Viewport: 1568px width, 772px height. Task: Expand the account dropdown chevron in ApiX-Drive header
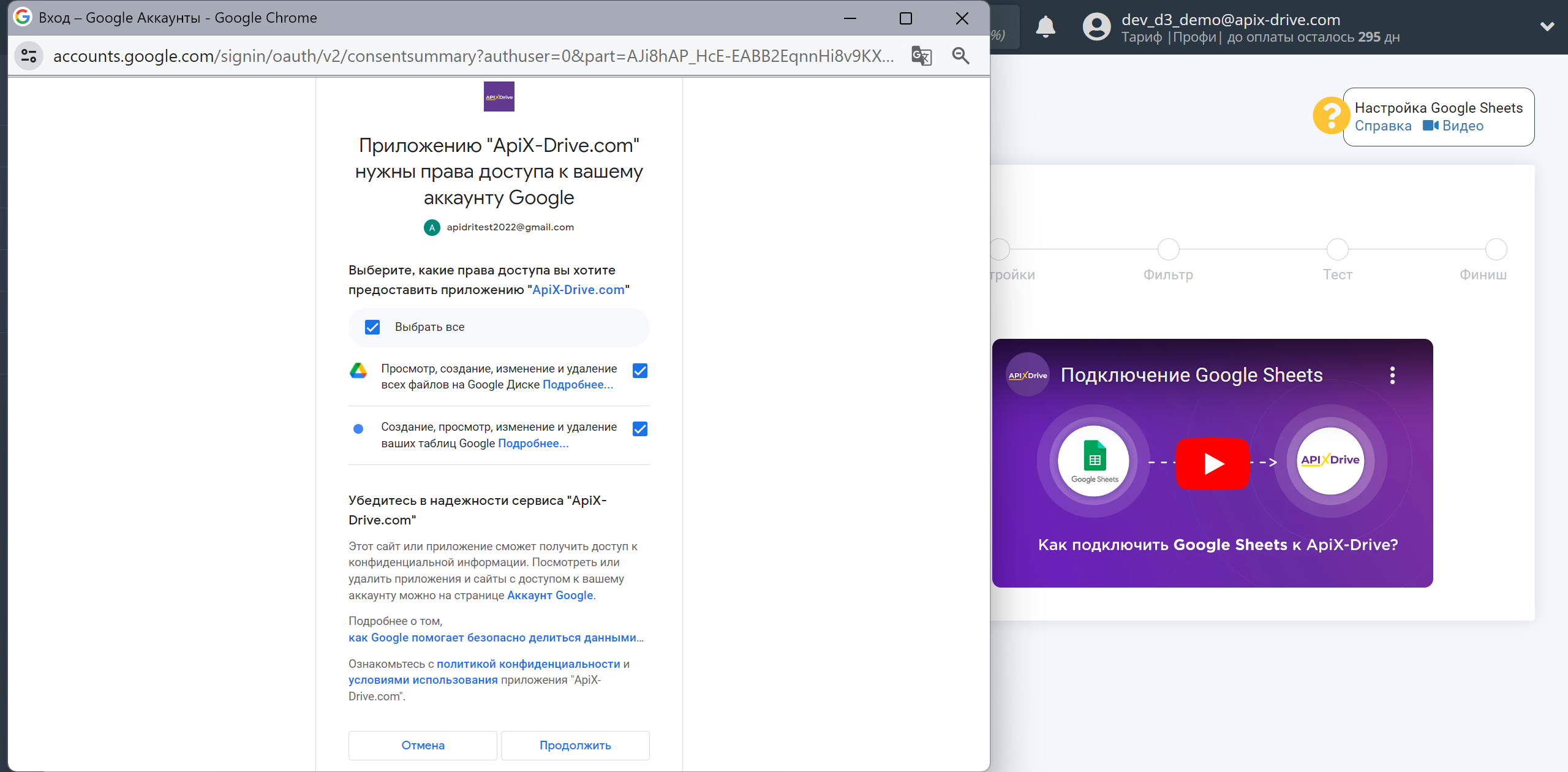coord(1547,26)
